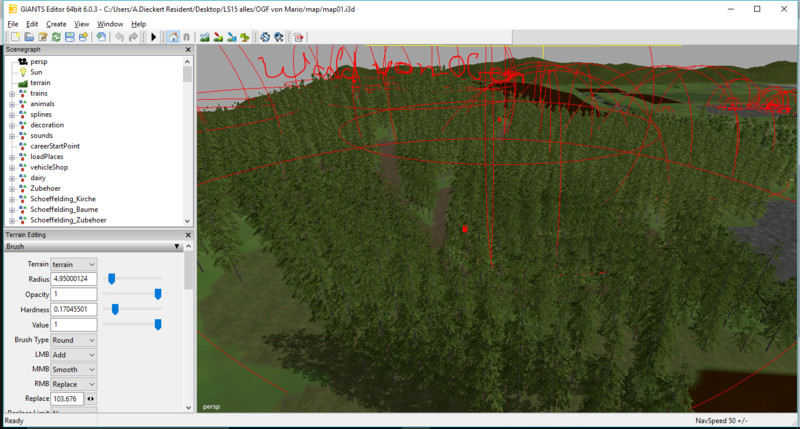Click the Hardness value input field

point(75,309)
